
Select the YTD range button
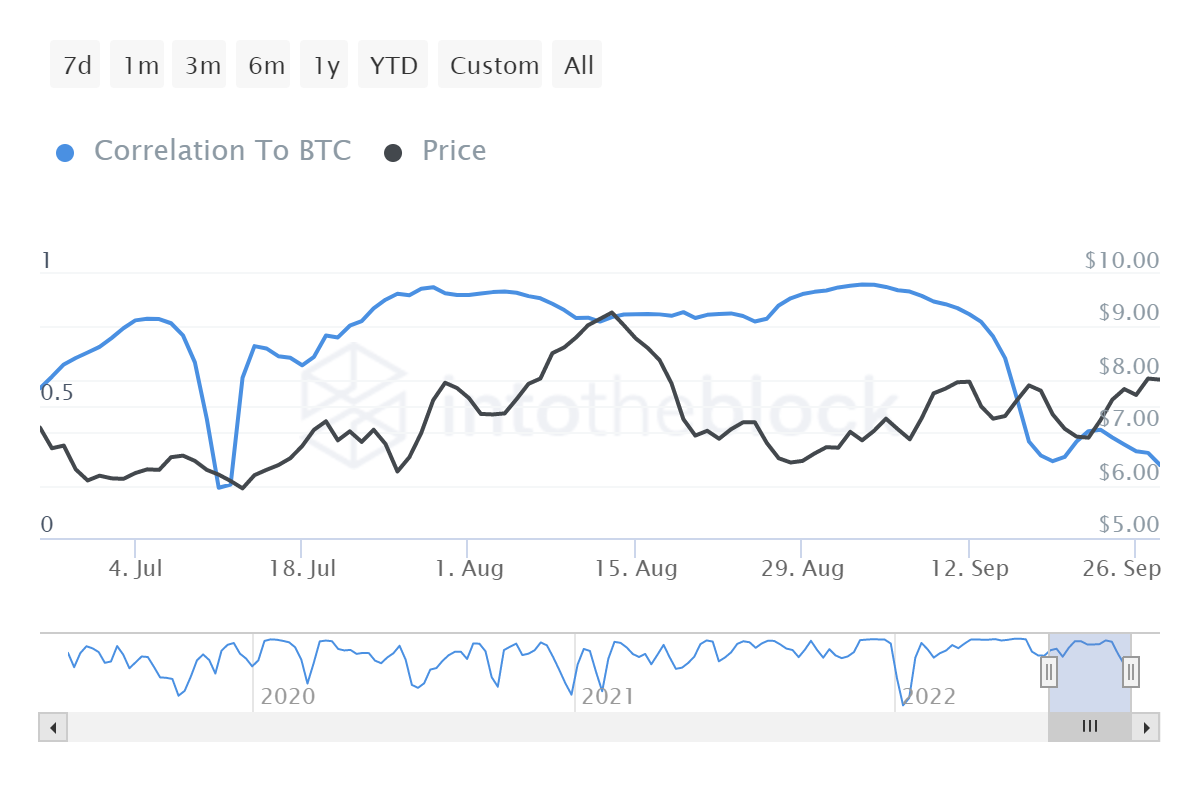393,65
